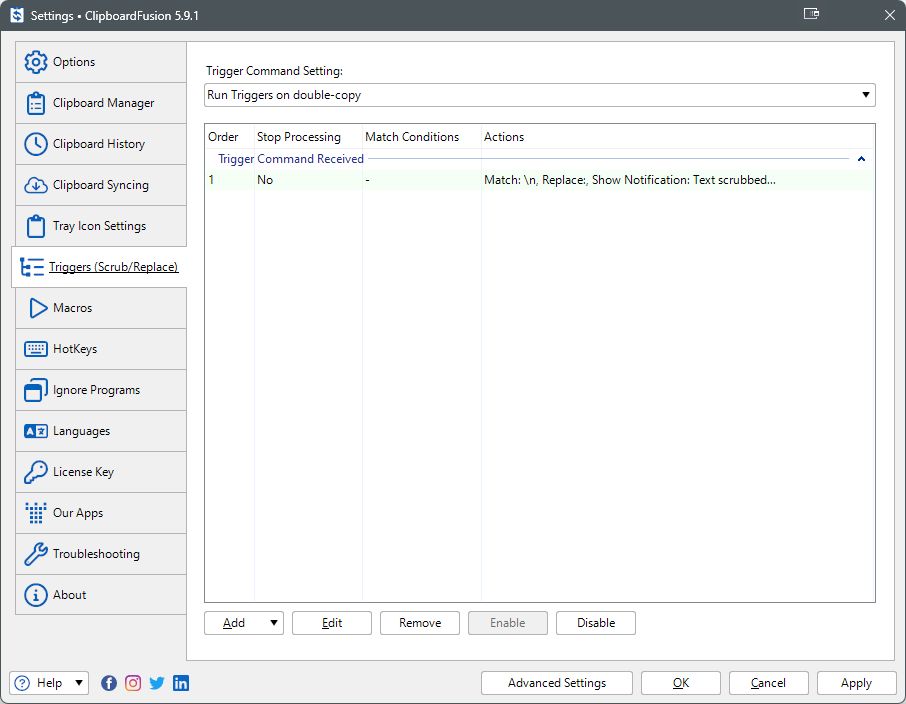Image resolution: width=906 pixels, height=704 pixels.
Task: Switch to the Tray Icon Settings tab
Action: pyautogui.click(x=100, y=226)
